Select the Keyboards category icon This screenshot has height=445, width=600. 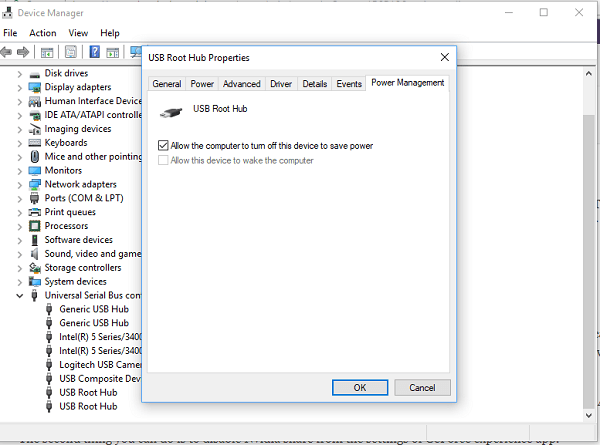coord(34,143)
